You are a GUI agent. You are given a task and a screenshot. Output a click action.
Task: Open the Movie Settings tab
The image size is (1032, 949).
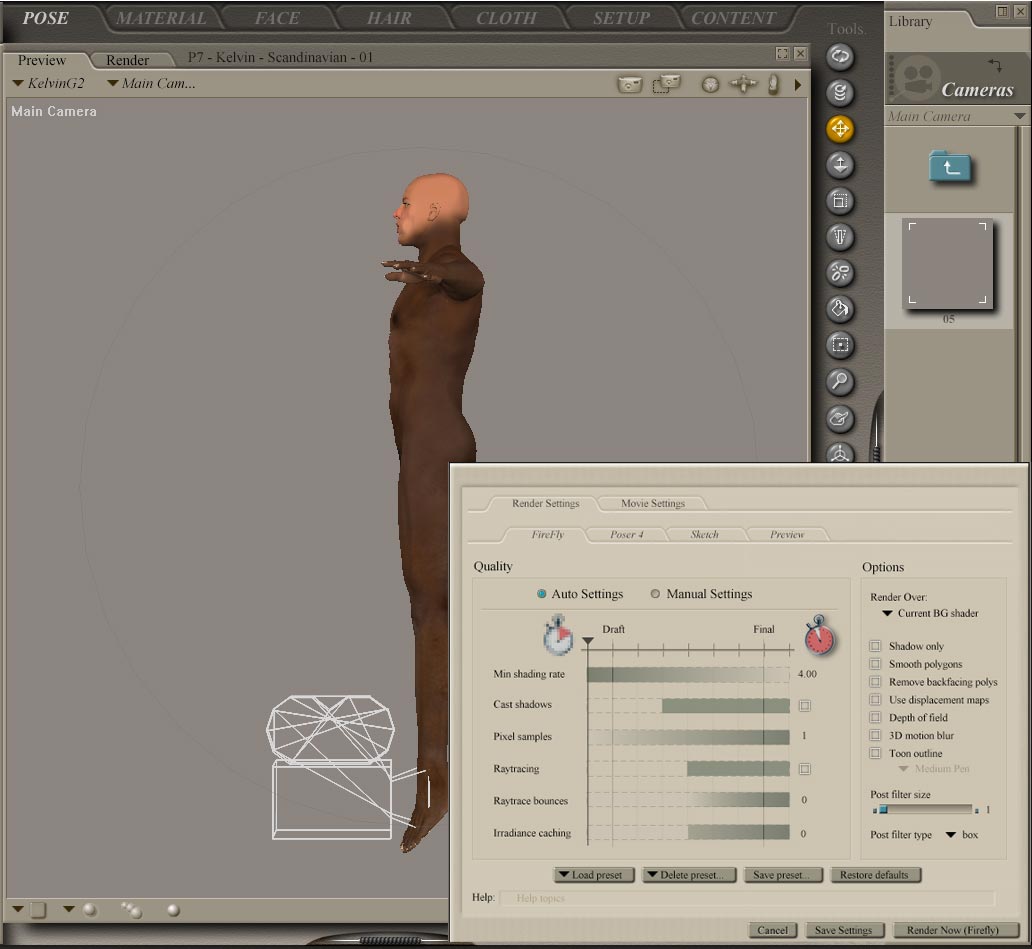[652, 503]
